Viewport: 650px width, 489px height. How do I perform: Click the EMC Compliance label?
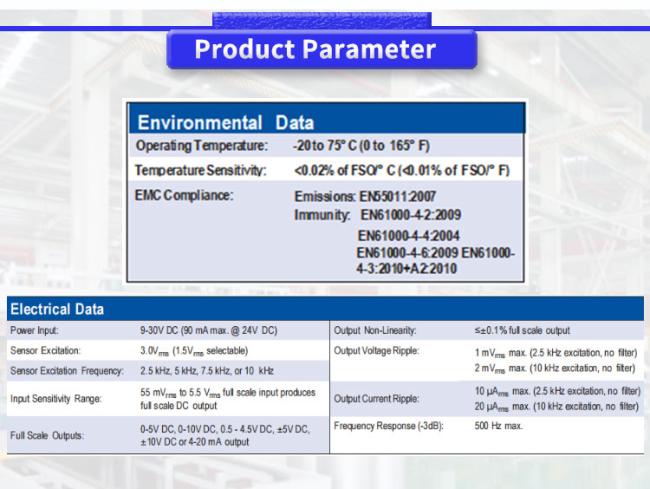point(185,194)
